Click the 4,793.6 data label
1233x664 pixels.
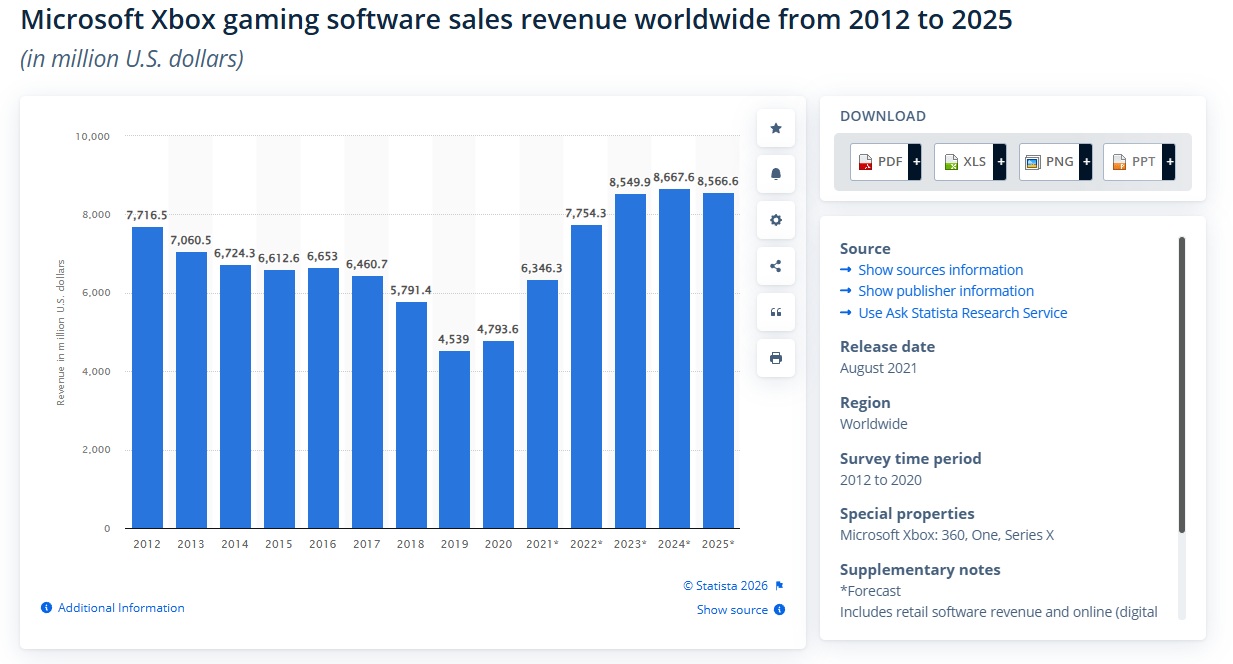(498, 329)
